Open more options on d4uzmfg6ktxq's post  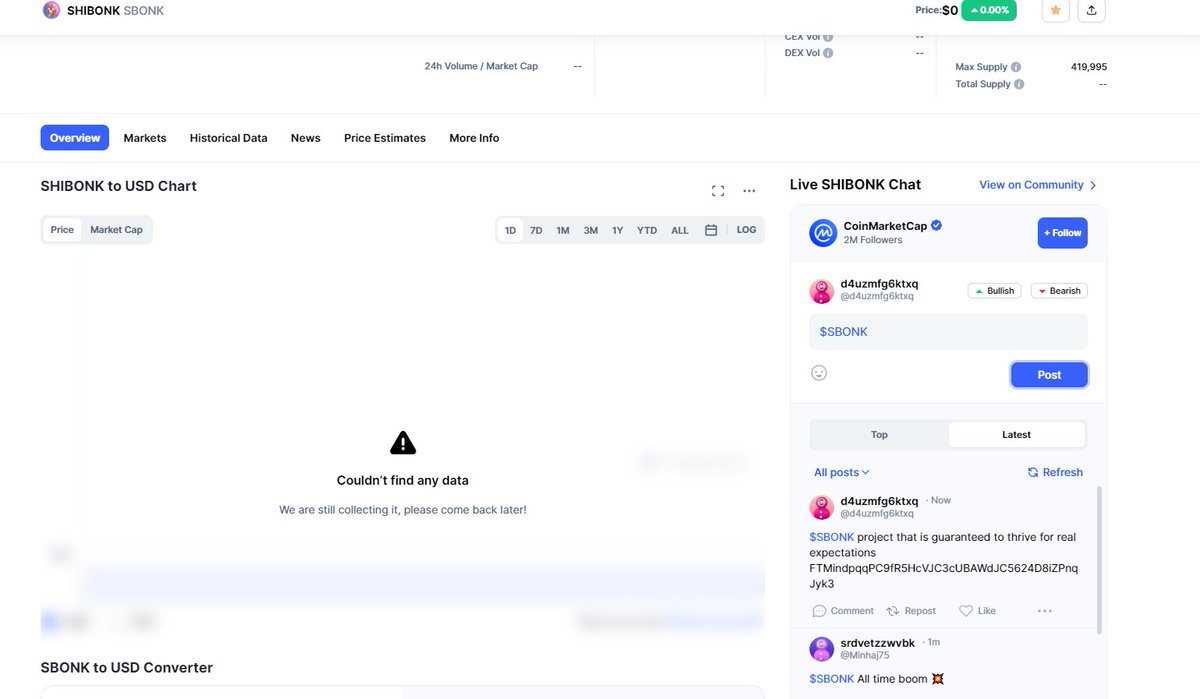coord(1045,611)
